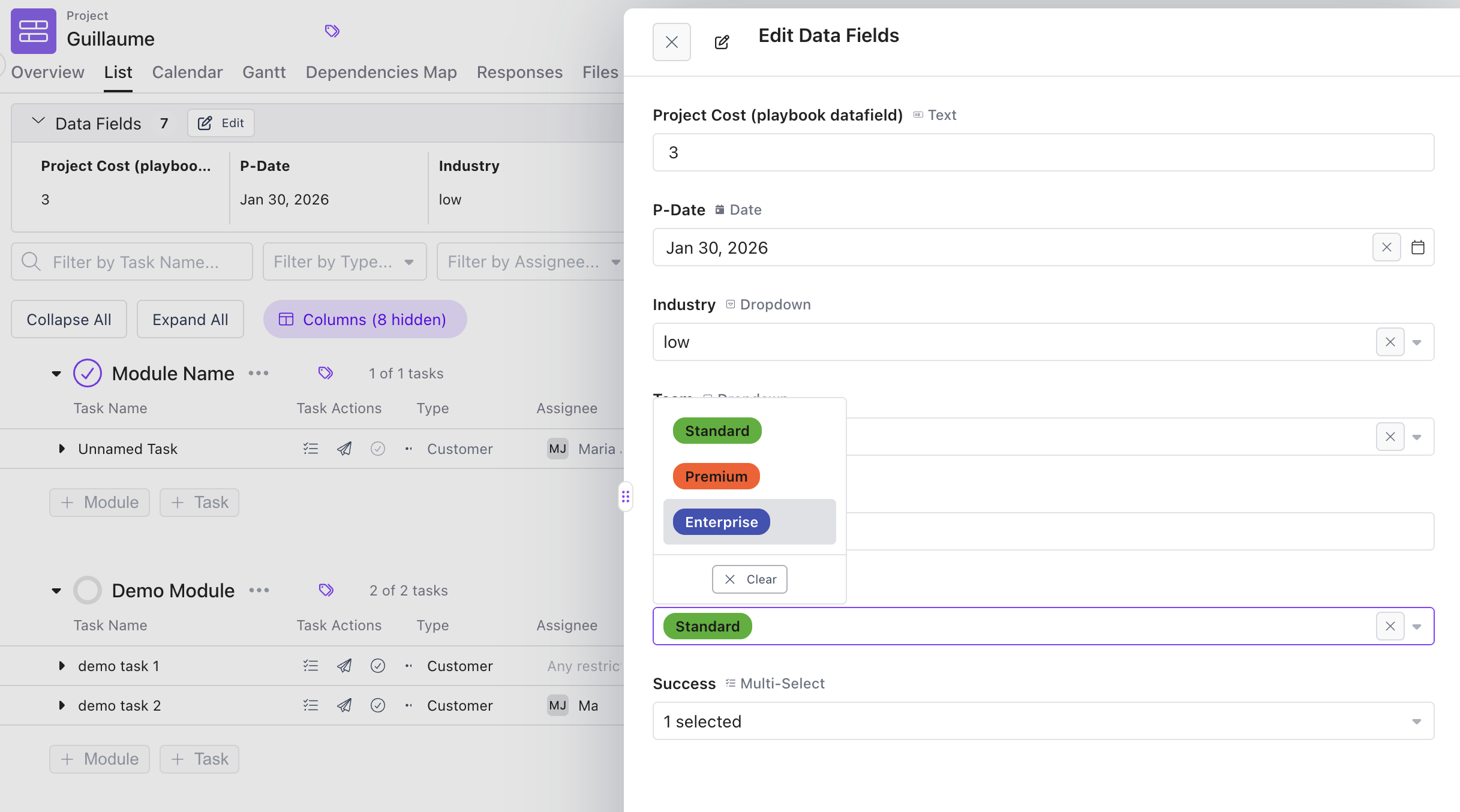Expand the demo task 1 row
1460x812 pixels.
(x=61, y=666)
